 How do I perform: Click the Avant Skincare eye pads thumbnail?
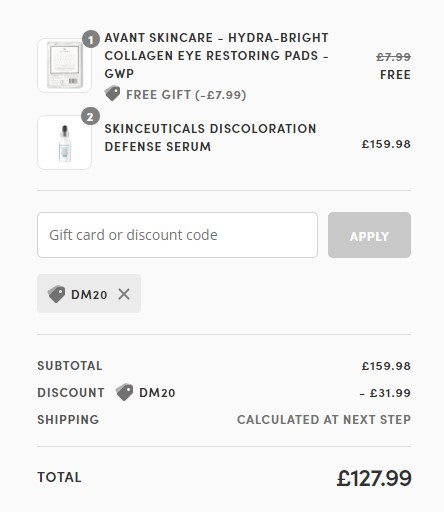tap(65, 65)
